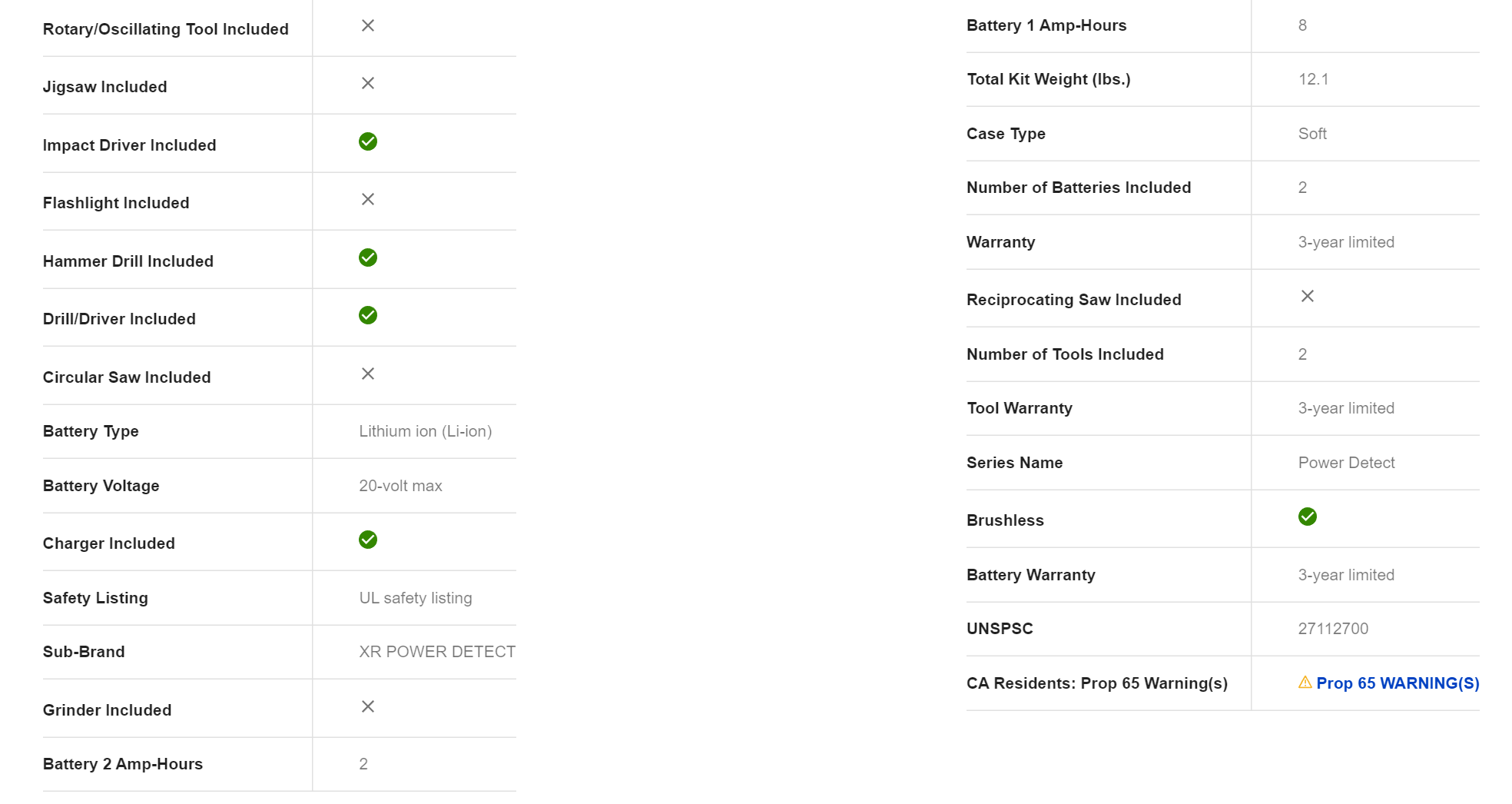This screenshot has width=1512, height=804.
Task: Click the Total Kit Weight value 12.1
Action: (1313, 79)
